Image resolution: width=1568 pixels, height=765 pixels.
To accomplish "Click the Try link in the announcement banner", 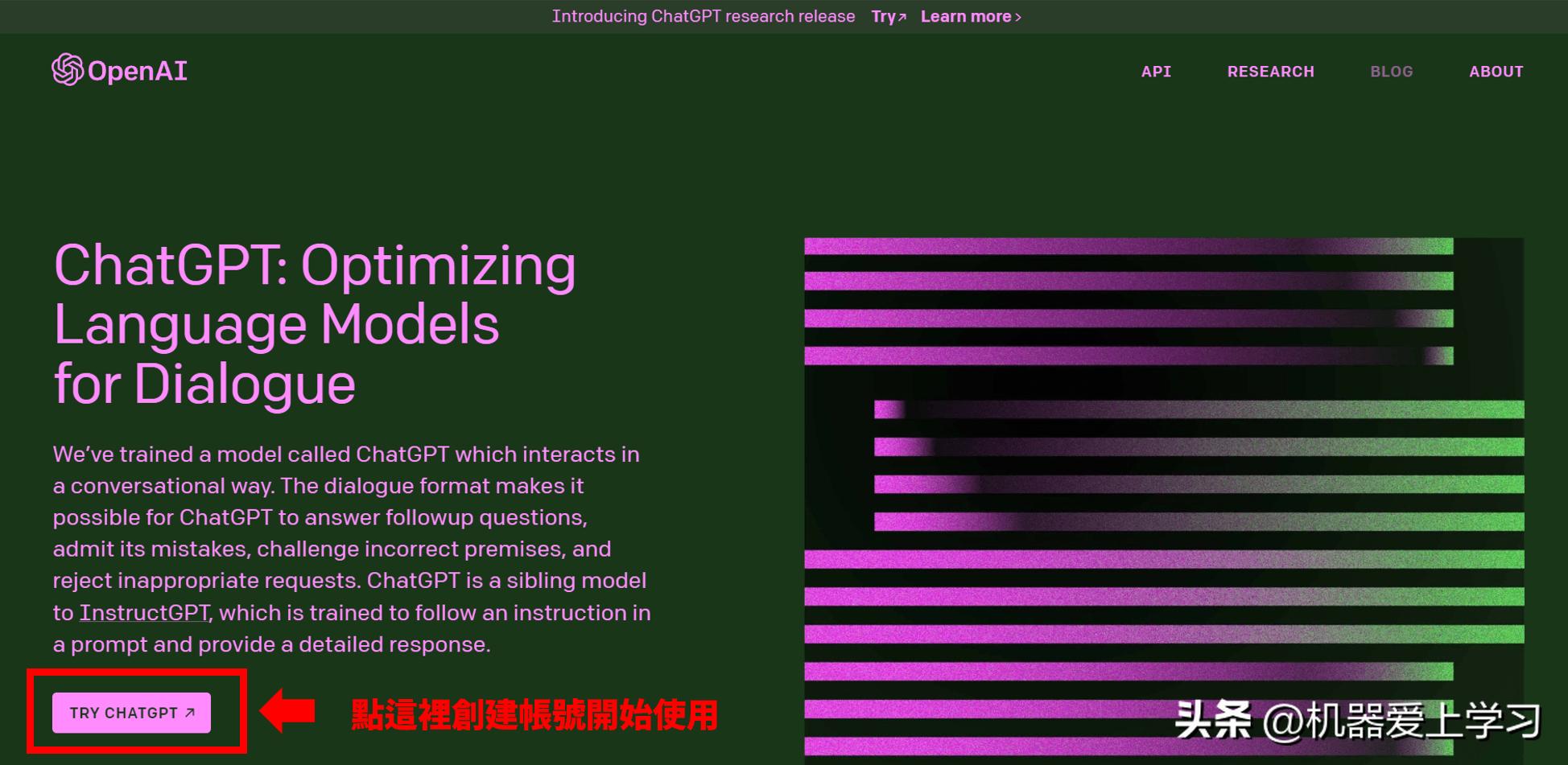I will [x=889, y=17].
